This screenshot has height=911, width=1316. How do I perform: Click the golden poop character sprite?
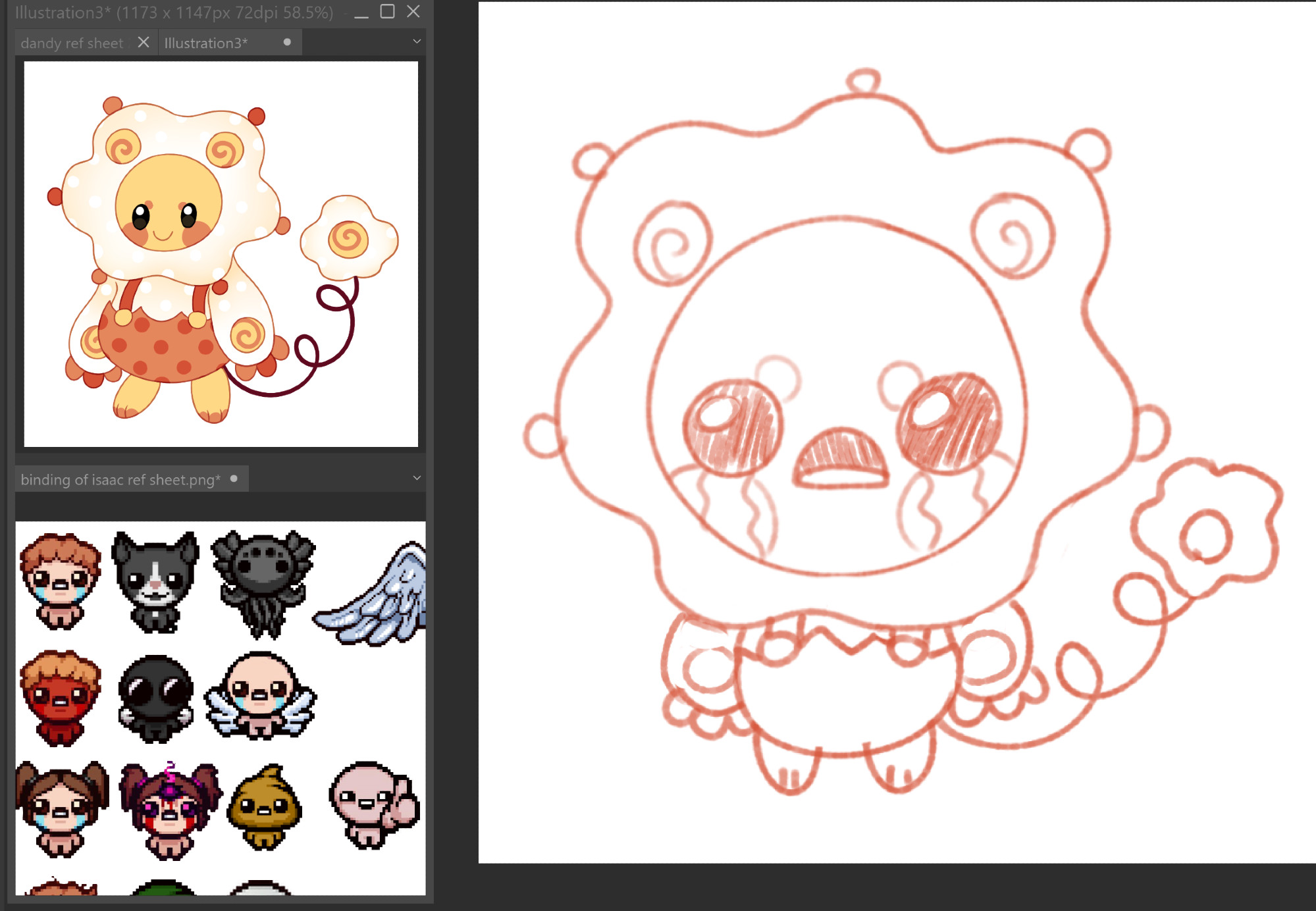pyautogui.click(x=264, y=806)
